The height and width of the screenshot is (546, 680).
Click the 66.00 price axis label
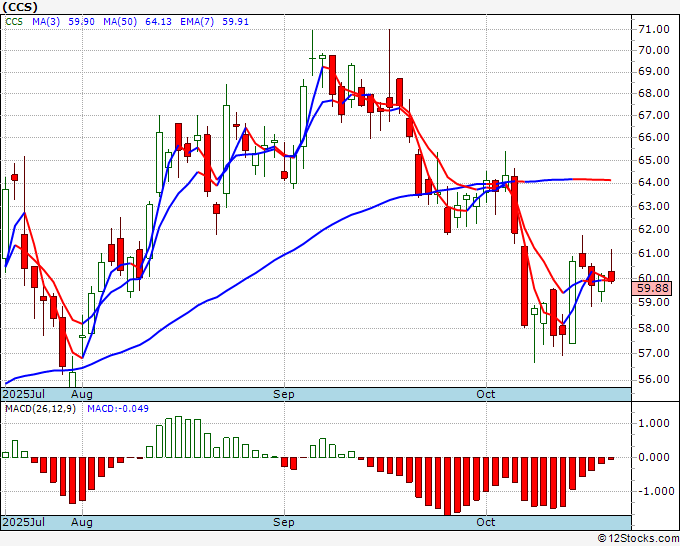coord(654,137)
